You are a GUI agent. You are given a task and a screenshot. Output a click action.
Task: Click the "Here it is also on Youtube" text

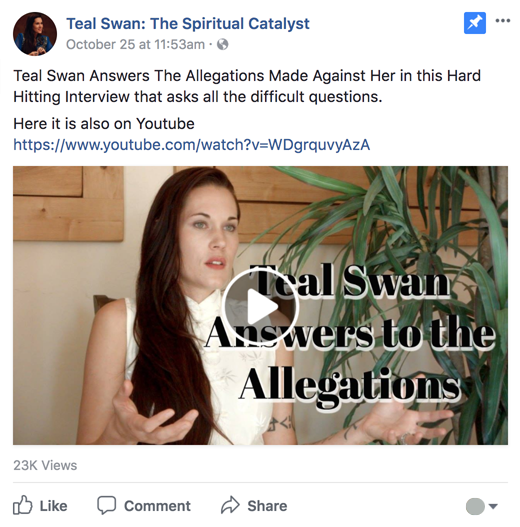(x=104, y=124)
